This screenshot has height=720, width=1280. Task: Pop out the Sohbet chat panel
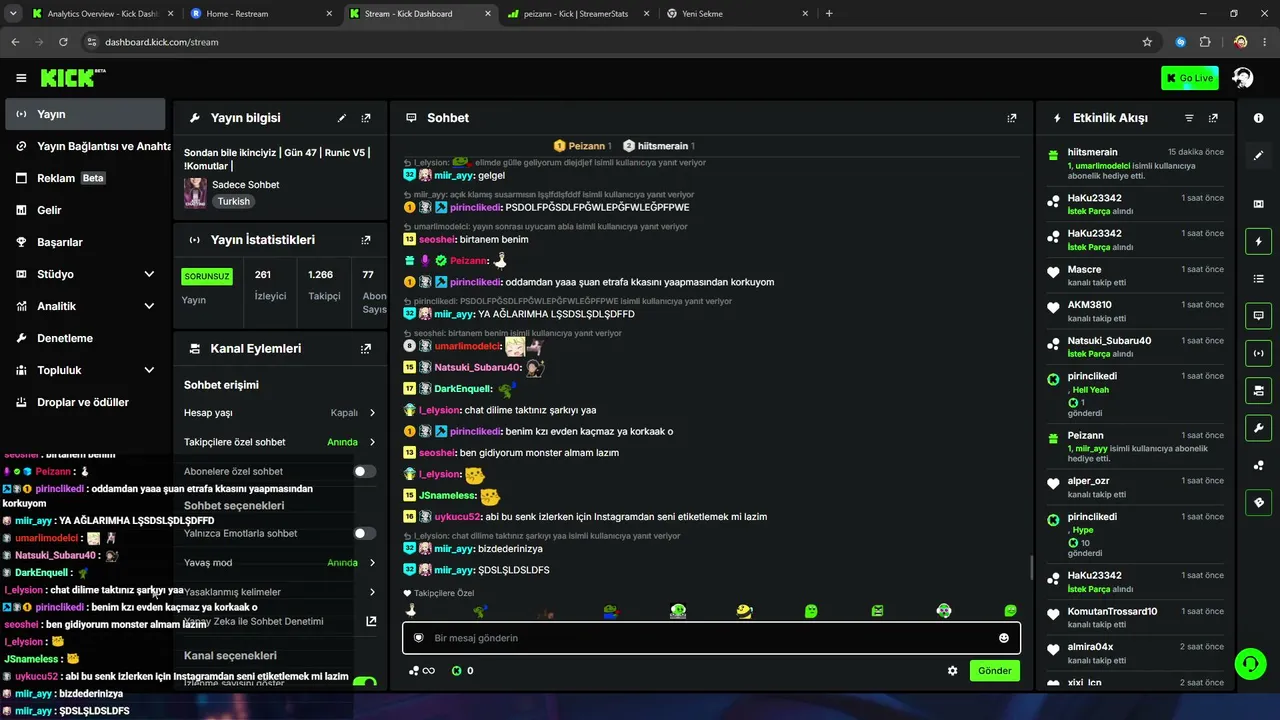pyautogui.click(x=1012, y=118)
